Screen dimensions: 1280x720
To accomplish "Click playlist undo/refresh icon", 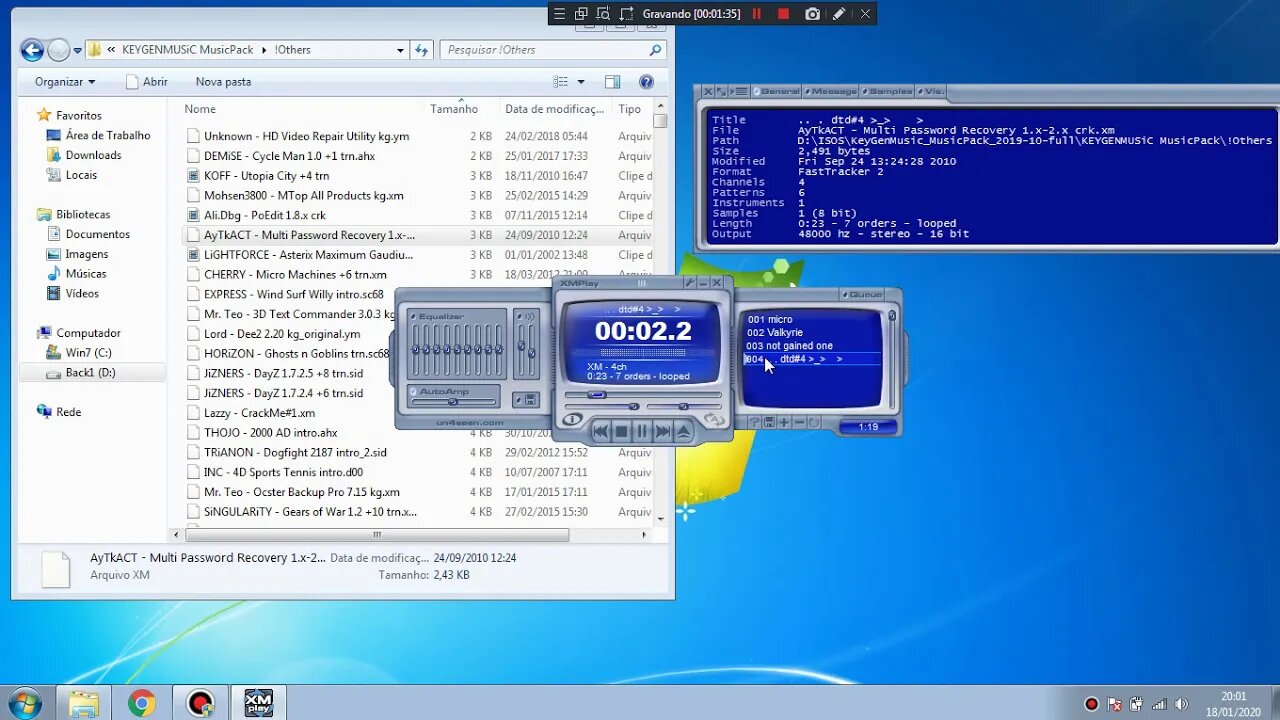I will click(x=813, y=422).
